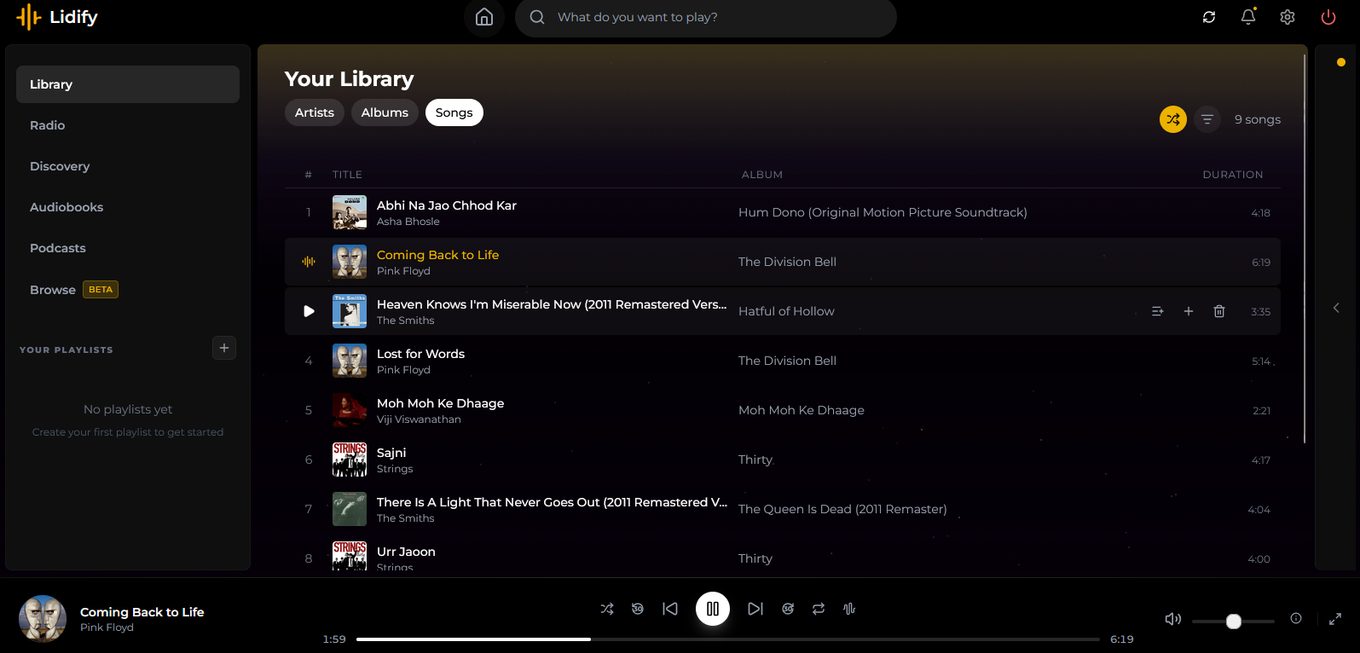Adjust the volume slider
Image resolution: width=1360 pixels, height=653 pixels.
tap(1233, 621)
